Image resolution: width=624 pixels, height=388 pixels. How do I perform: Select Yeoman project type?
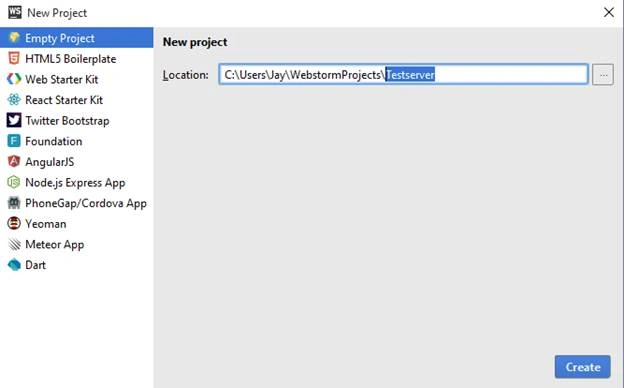click(76, 224)
